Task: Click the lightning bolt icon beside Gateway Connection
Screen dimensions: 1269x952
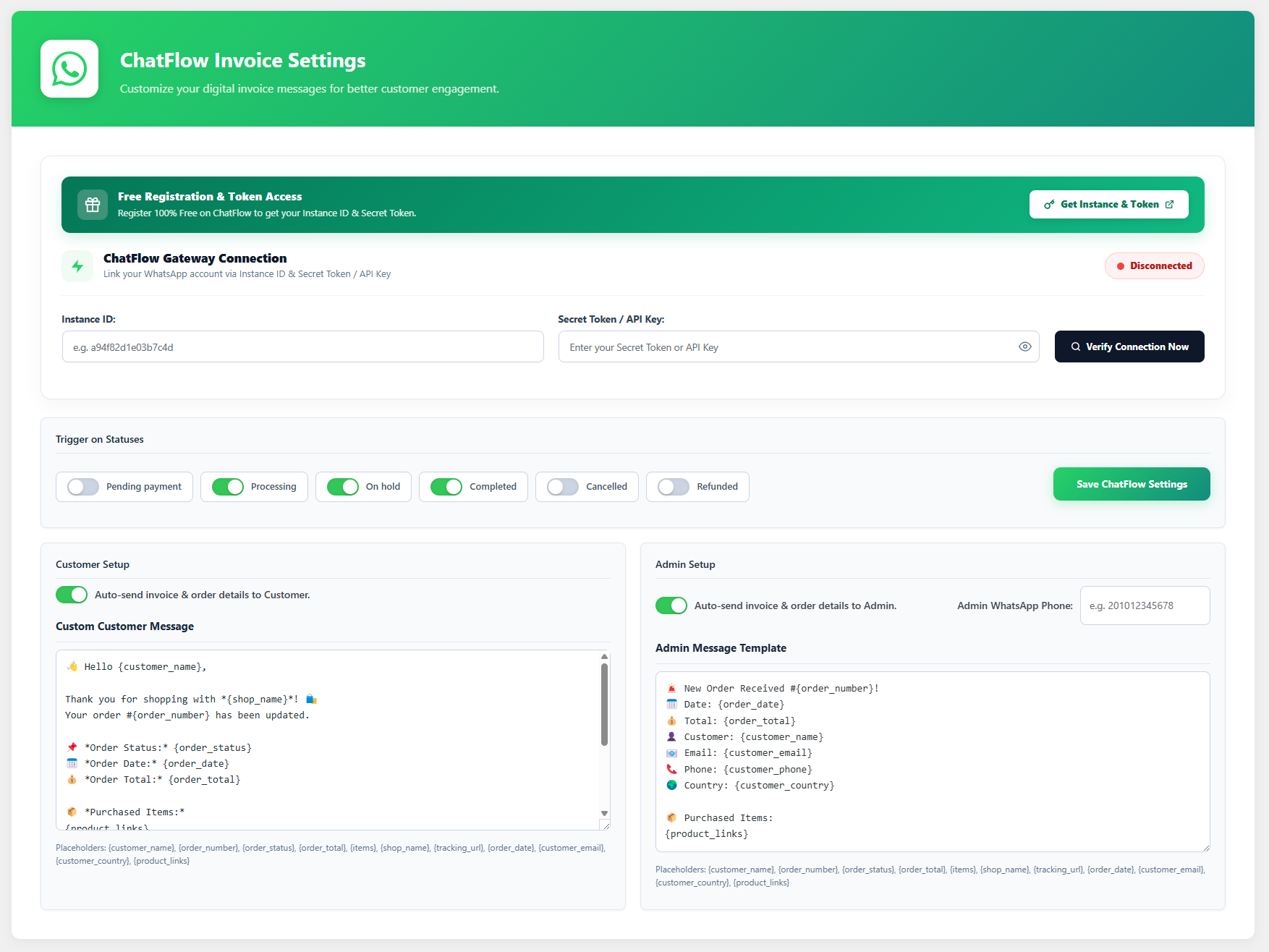Action: 77,266
